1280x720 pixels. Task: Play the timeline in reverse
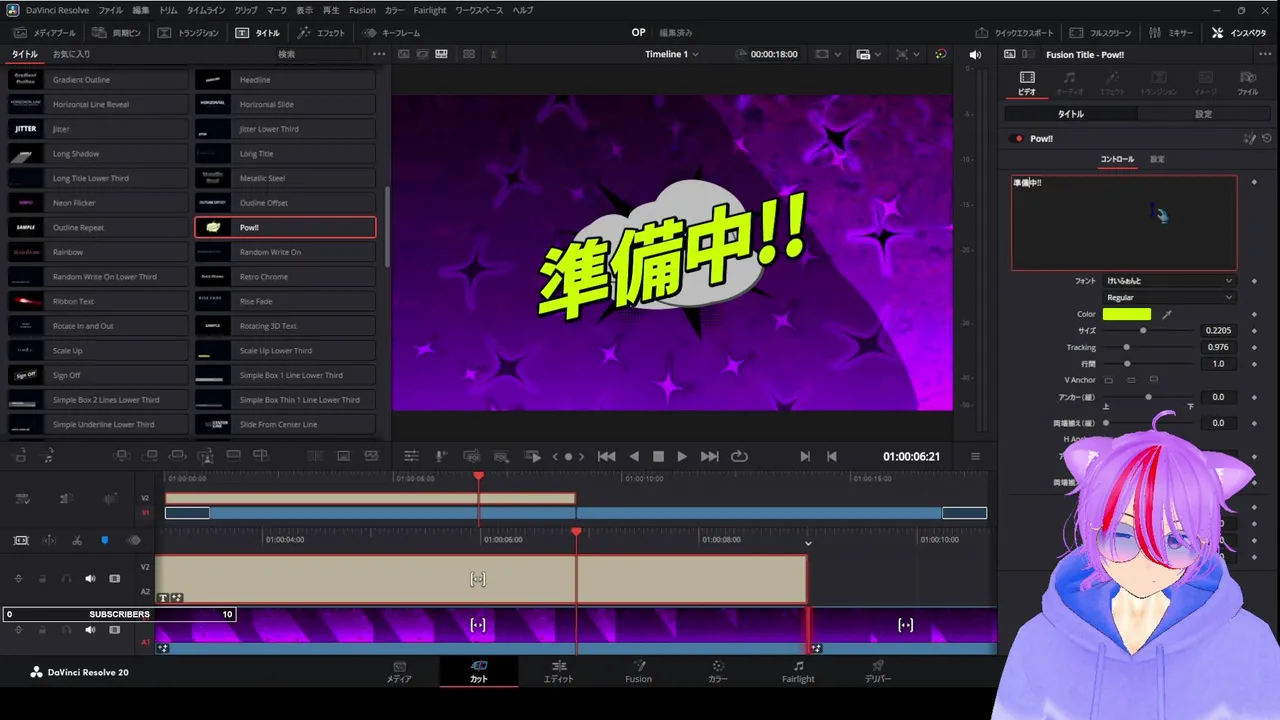click(x=634, y=456)
